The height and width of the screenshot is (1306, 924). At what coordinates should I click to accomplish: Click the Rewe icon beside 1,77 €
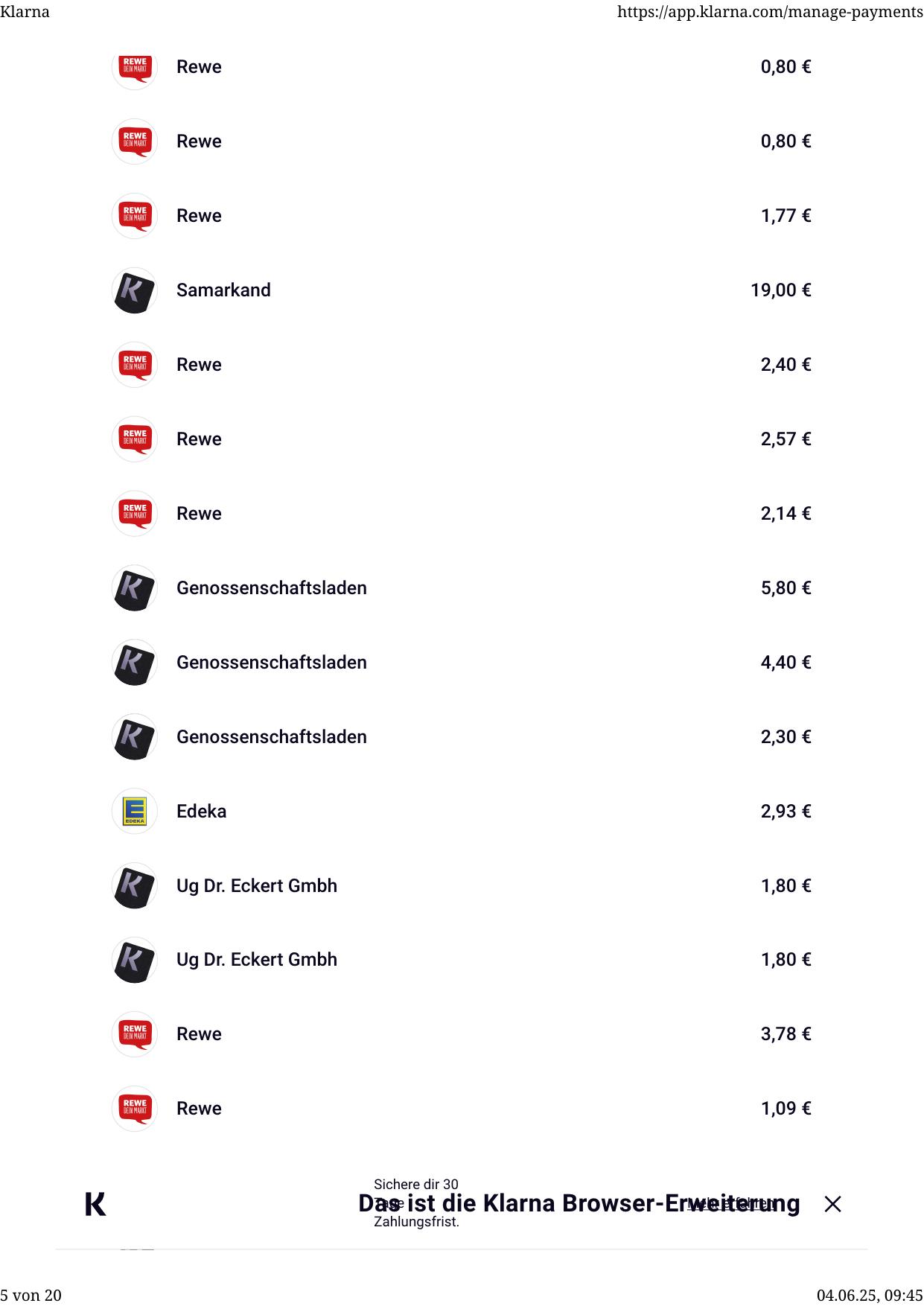point(134,216)
